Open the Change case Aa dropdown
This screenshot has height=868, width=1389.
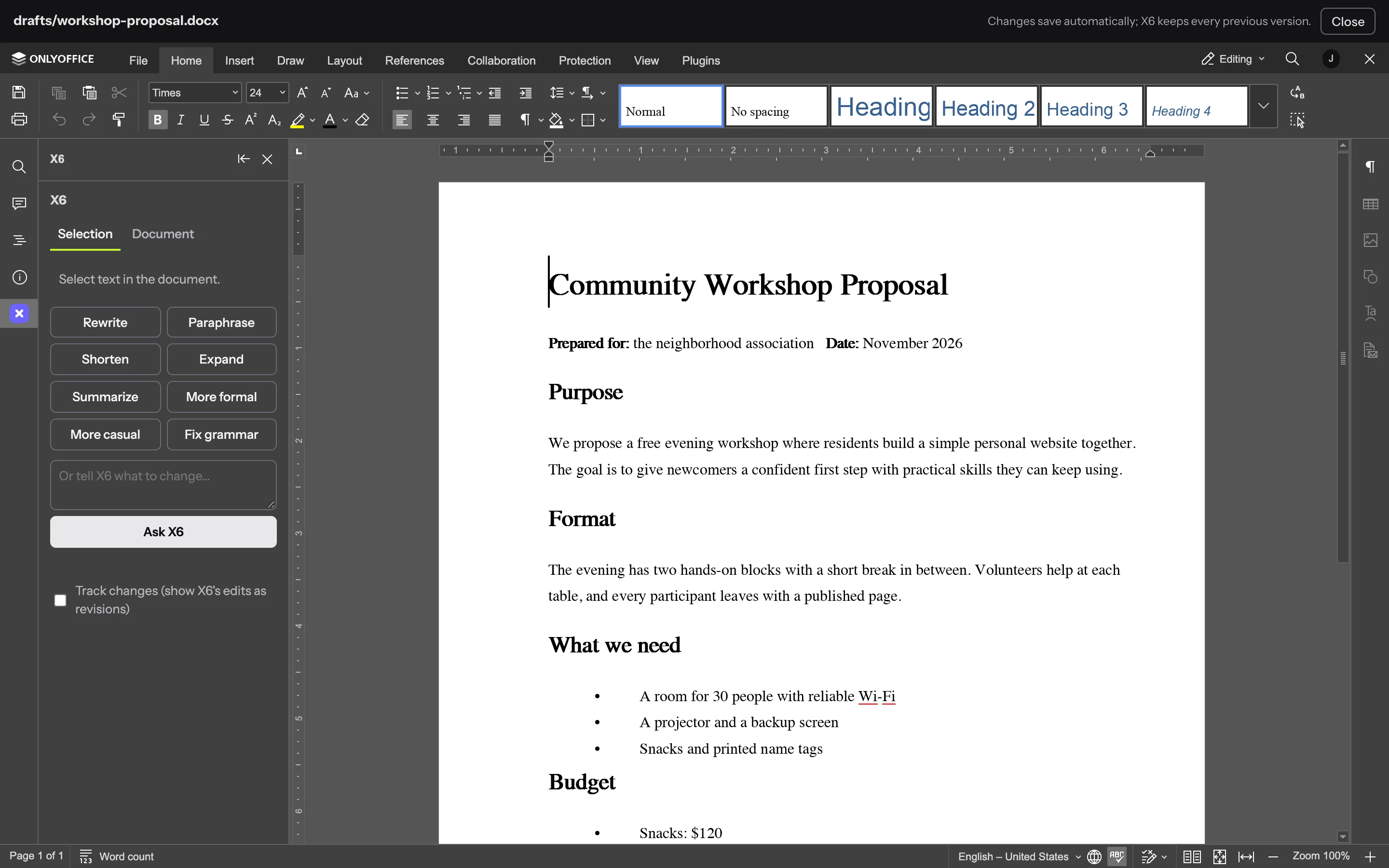pyautogui.click(x=356, y=93)
